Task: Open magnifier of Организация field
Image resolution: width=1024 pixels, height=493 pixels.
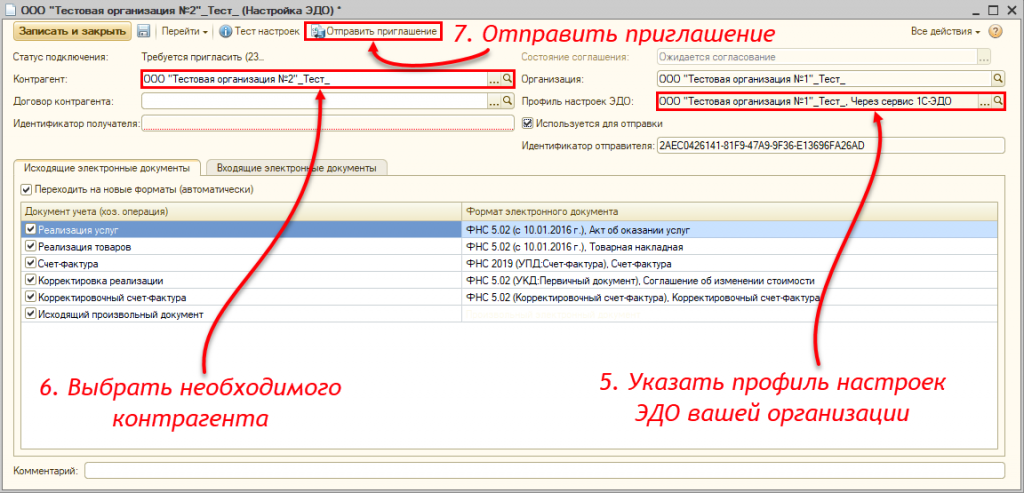Action: coord(998,79)
